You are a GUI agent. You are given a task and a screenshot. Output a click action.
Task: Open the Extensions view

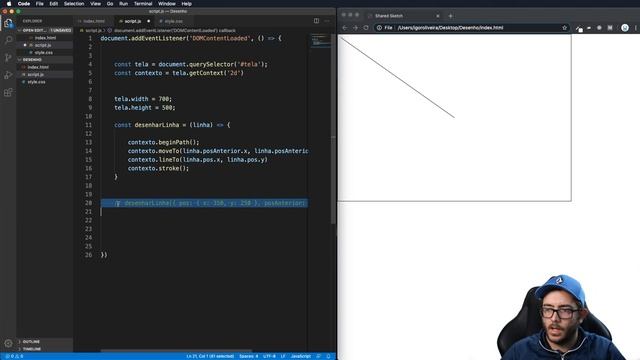click(x=8, y=92)
